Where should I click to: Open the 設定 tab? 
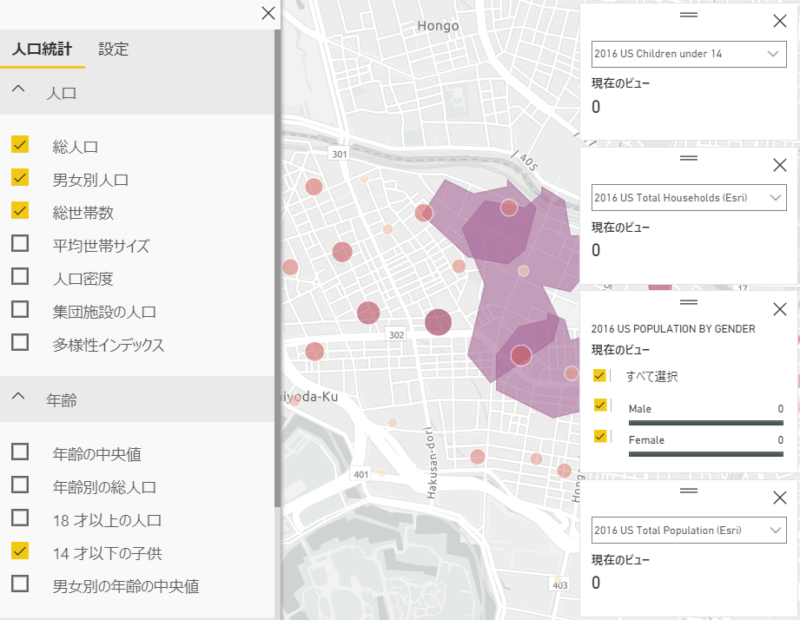[x=113, y=49]
